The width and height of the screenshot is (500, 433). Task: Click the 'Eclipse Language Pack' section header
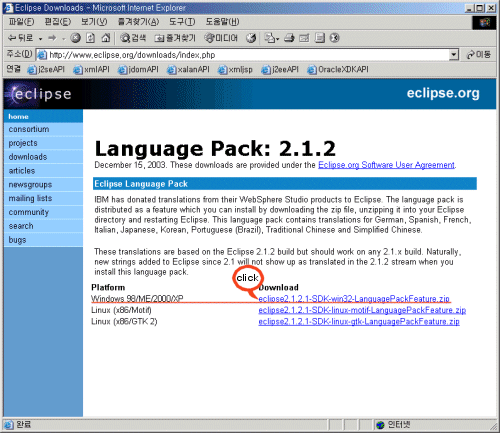(285, 184)
